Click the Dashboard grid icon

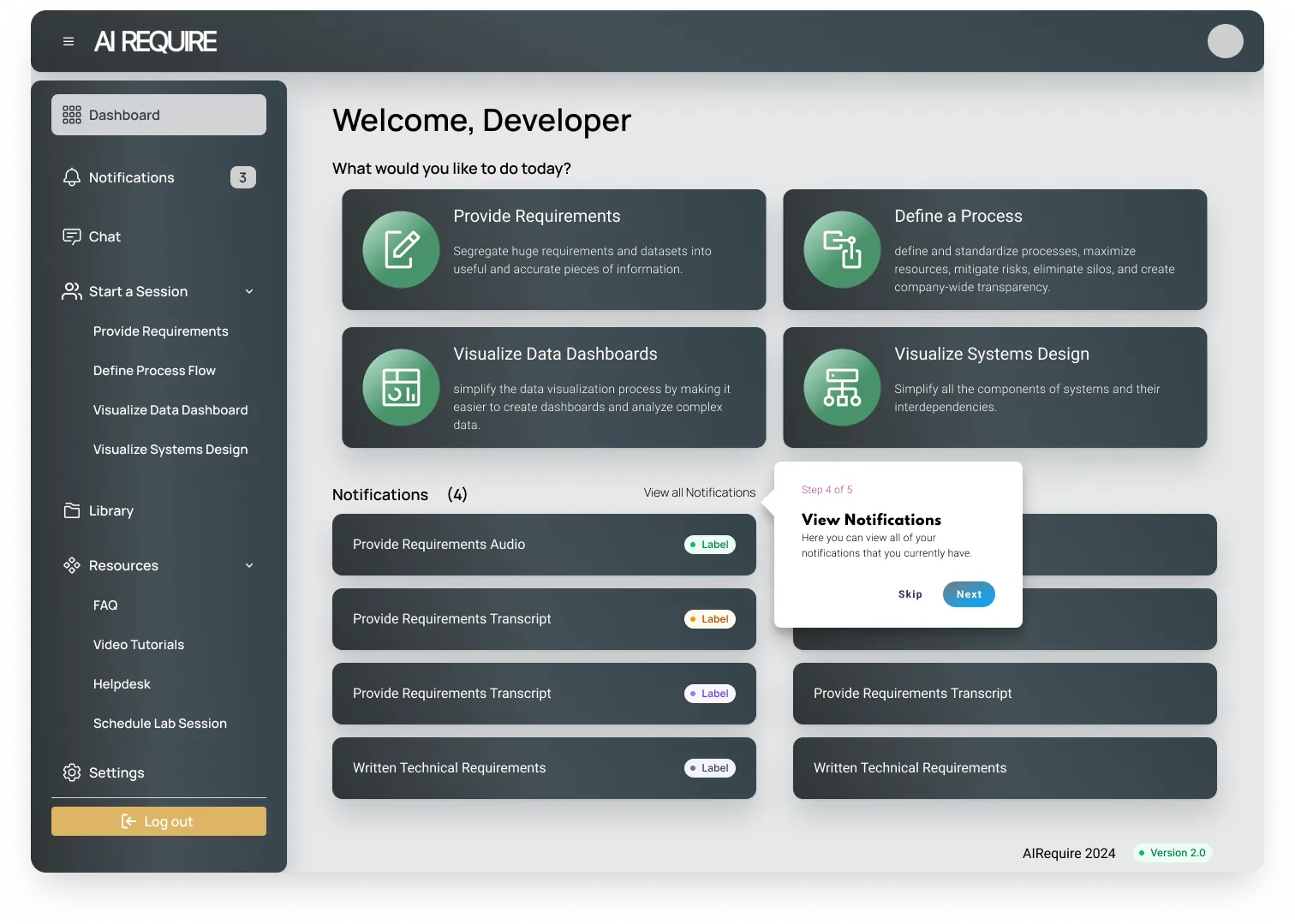[72, 115]
